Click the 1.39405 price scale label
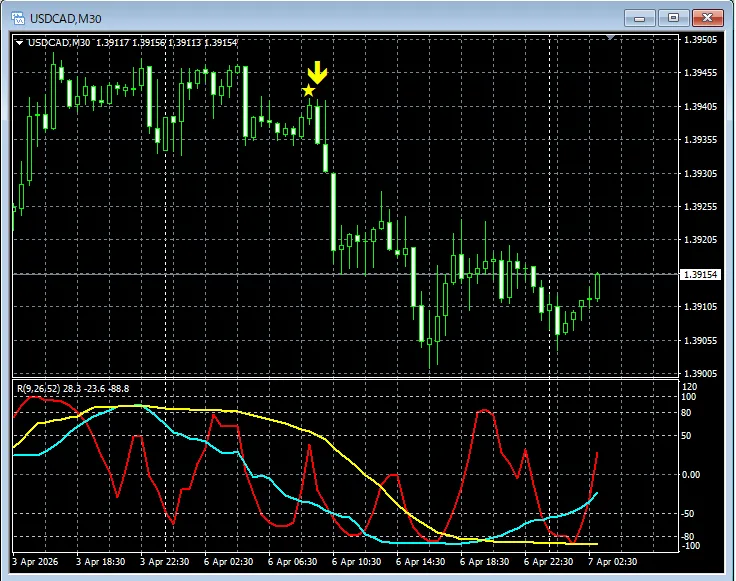The image size is (736, 581). tap(700, 107)
